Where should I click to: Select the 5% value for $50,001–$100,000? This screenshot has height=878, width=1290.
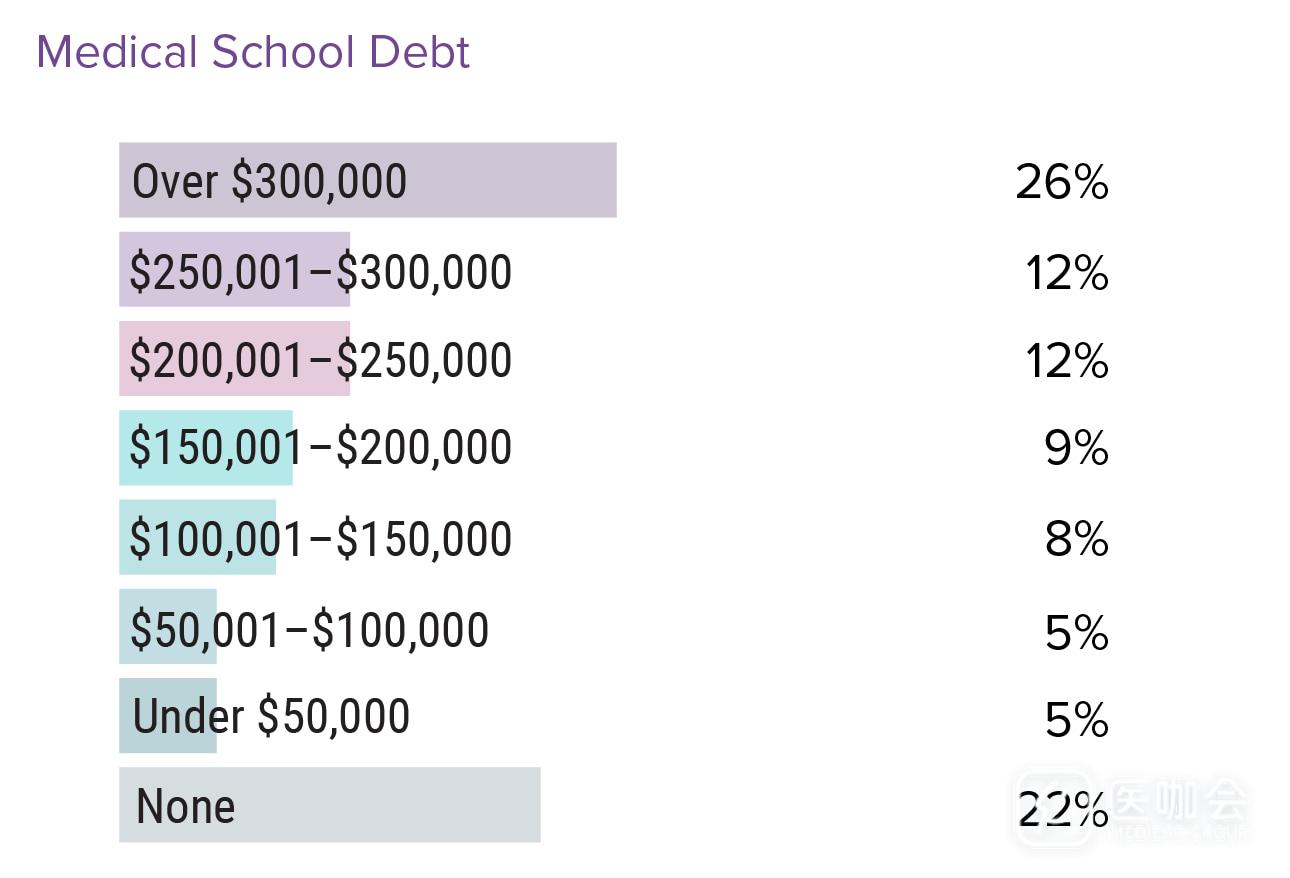point(1076,633)
